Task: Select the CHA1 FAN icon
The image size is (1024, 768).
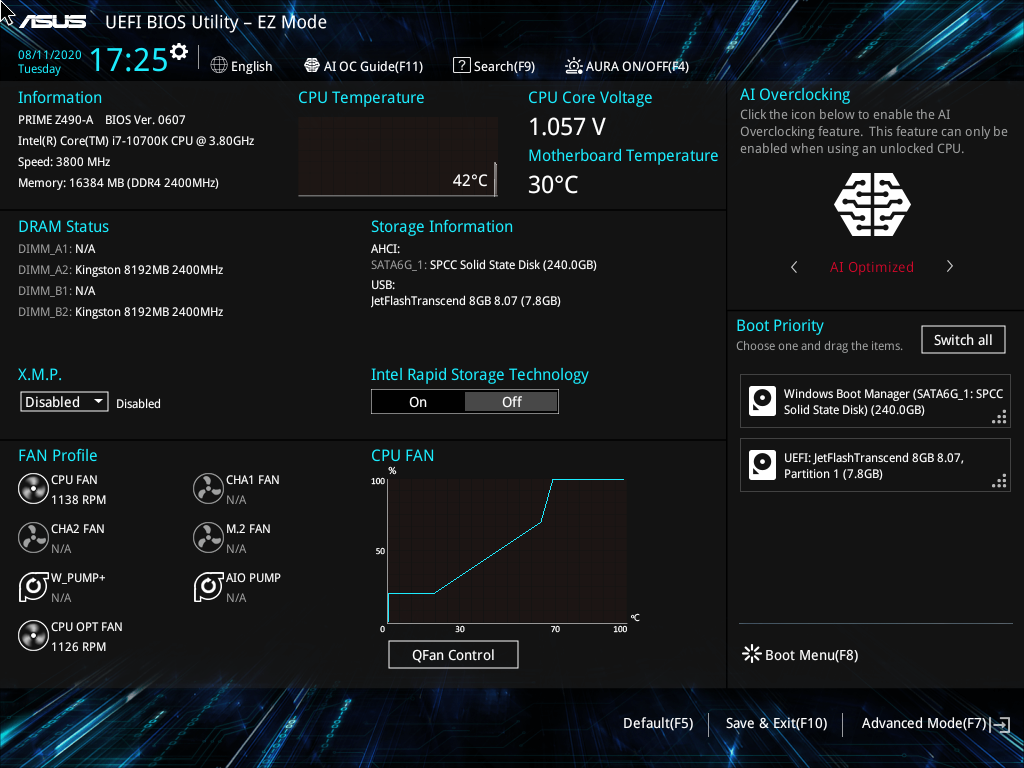Action: 208,489
